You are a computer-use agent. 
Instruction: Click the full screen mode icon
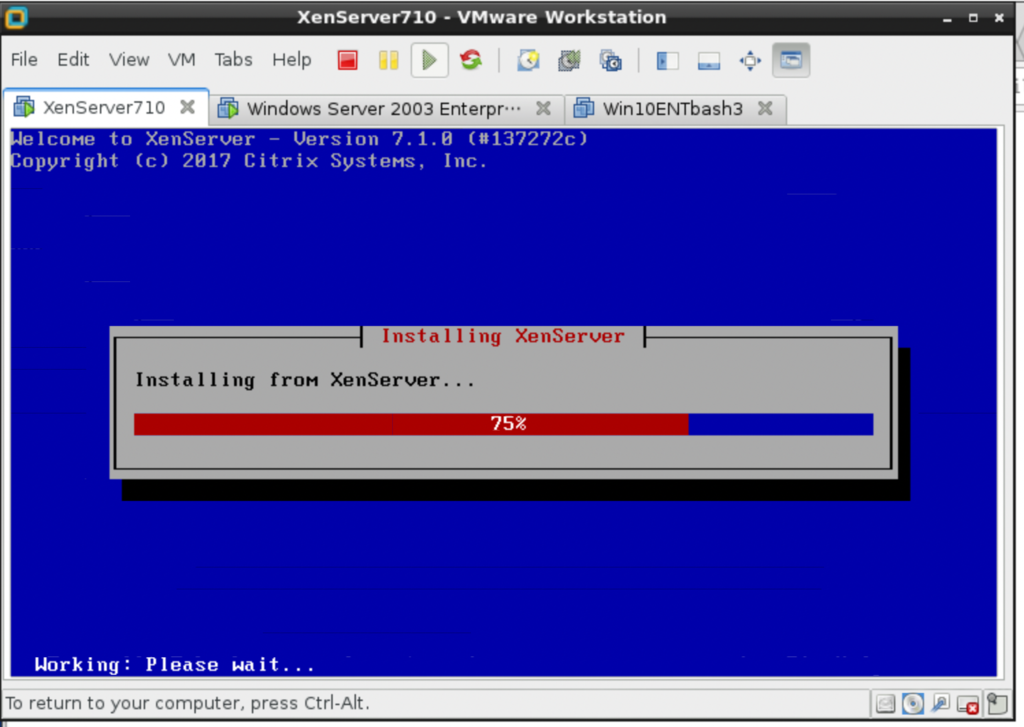pos(750,61)
